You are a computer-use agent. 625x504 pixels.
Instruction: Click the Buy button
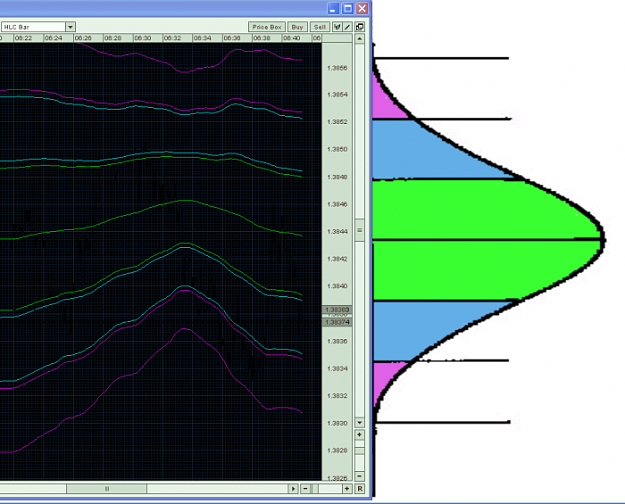pos(297,27)
